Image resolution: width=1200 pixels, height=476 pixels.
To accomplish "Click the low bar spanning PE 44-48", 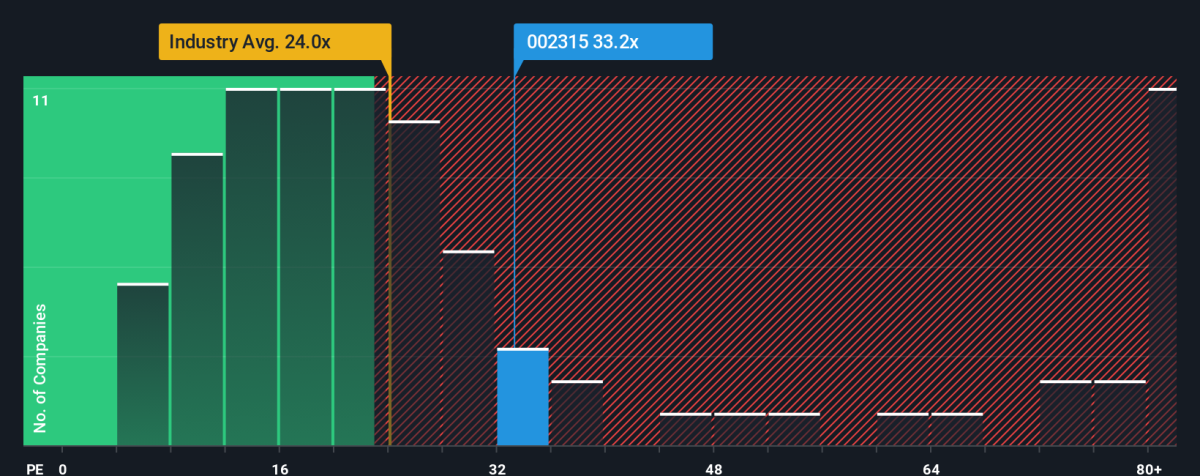I will [686, 429].
